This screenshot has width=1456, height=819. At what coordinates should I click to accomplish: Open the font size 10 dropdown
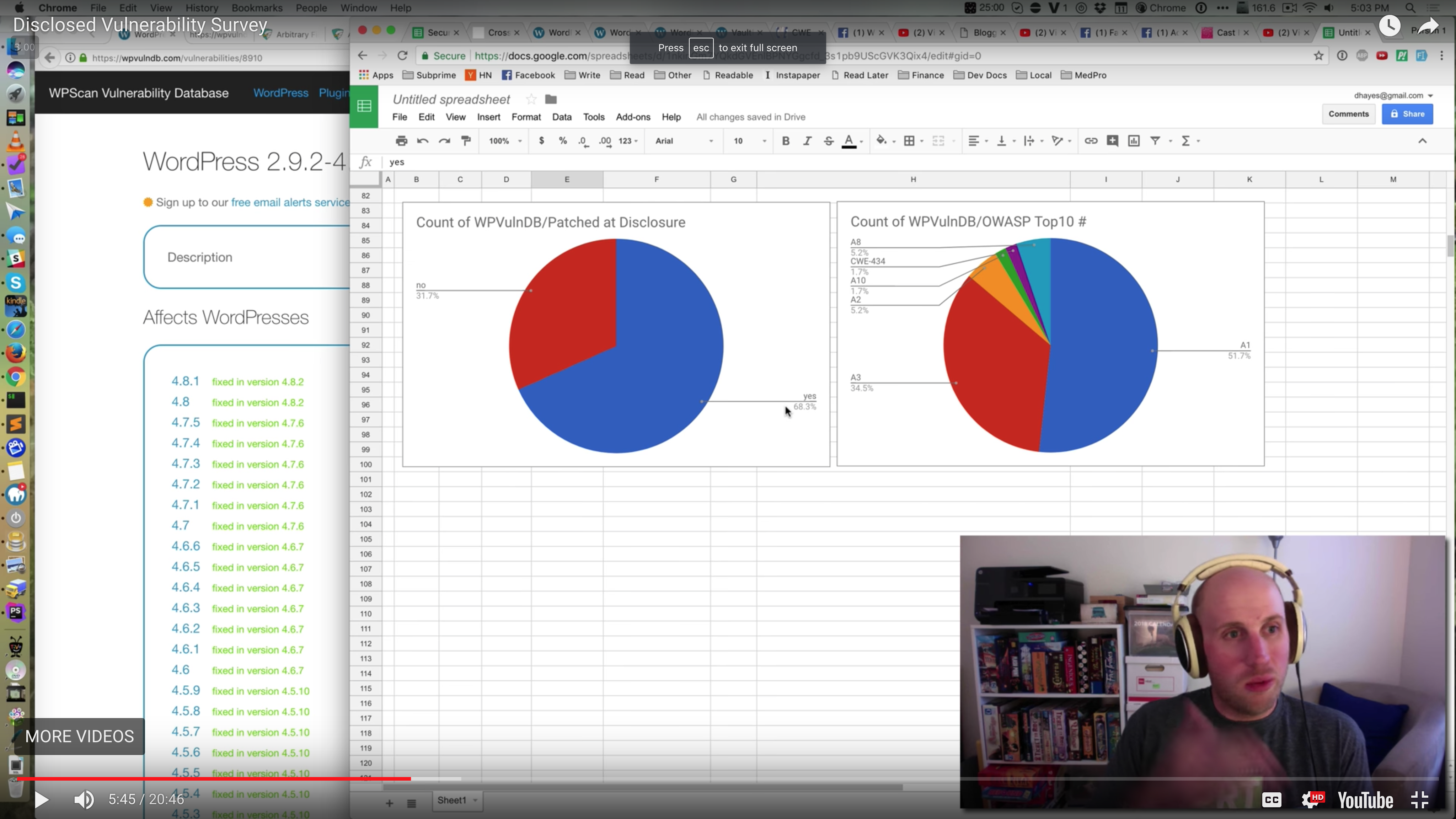[749, 141]
